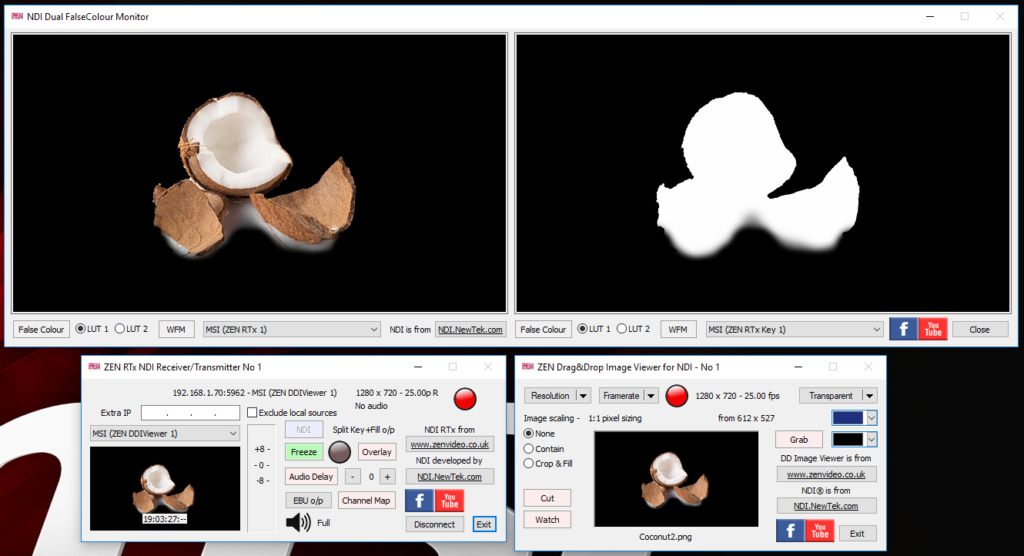Viewport: 1024px width, 556px height.
Task: Click Facebook icon in ZEN RTx window
Action: [x=419, y=500]
